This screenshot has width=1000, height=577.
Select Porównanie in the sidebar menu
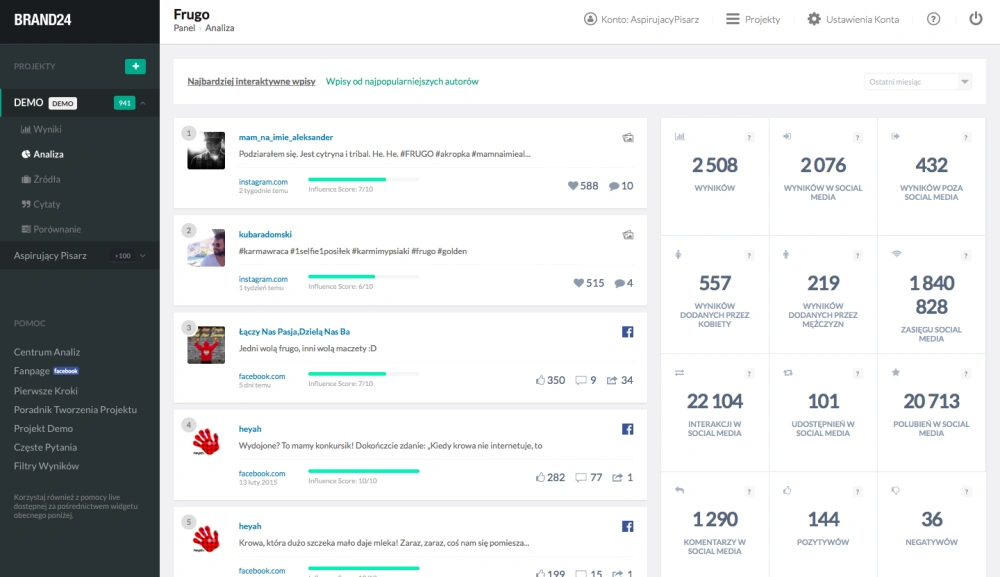(57, 229)
